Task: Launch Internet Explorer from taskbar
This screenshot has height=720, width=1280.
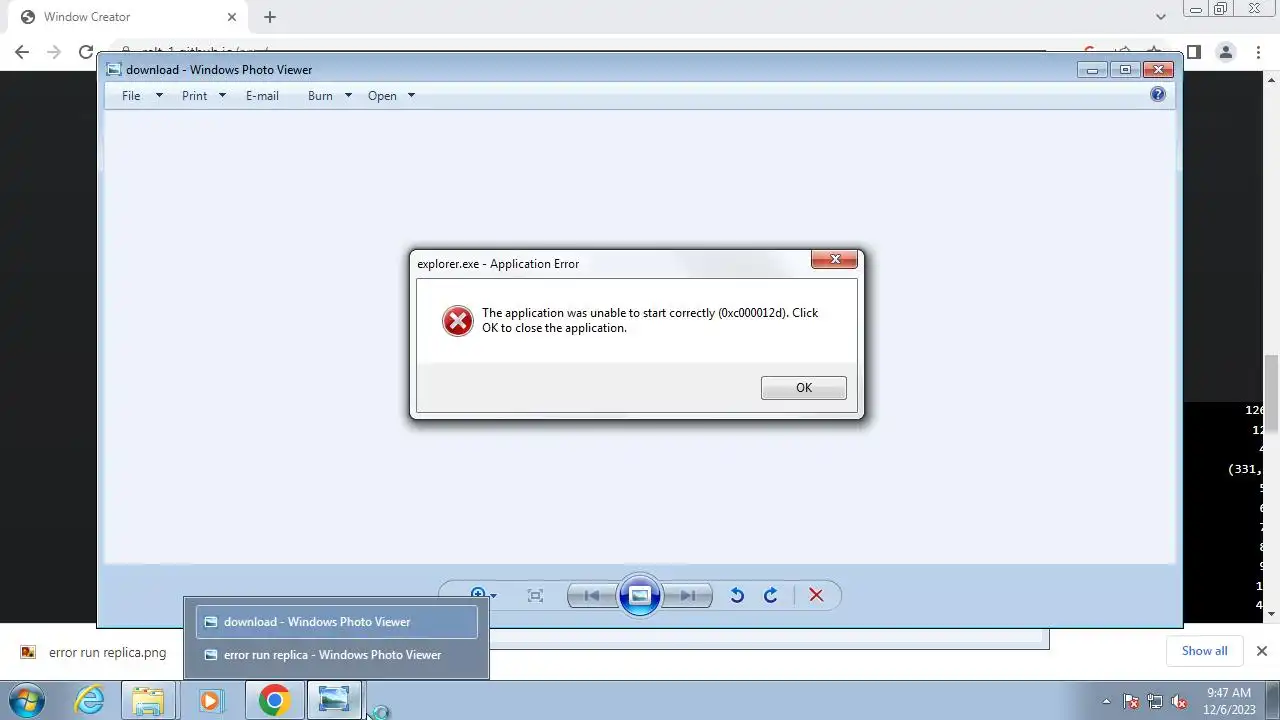Action: click(x=90, y=700)
